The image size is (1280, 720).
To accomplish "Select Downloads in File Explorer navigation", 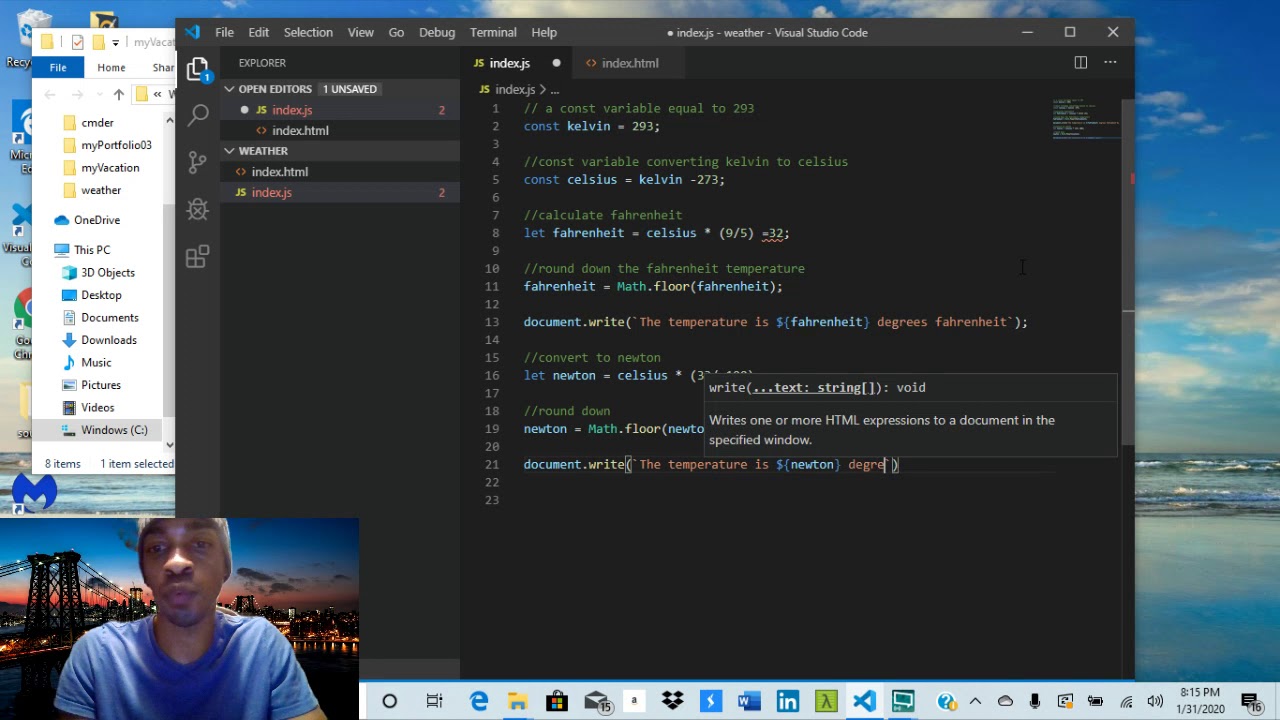I will [x=109, y=340].
